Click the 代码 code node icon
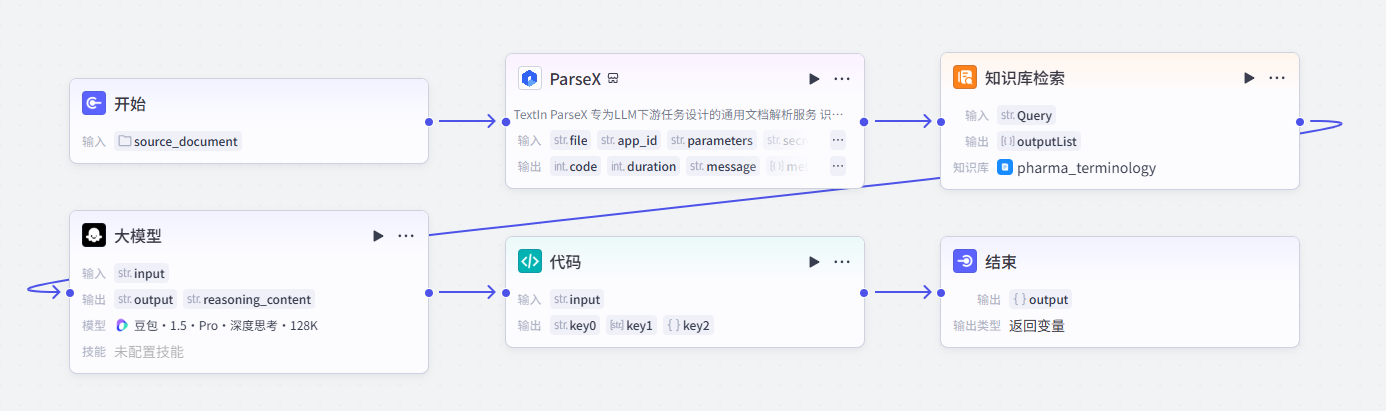The image size is (1386, 411). [x=530, y=261]
